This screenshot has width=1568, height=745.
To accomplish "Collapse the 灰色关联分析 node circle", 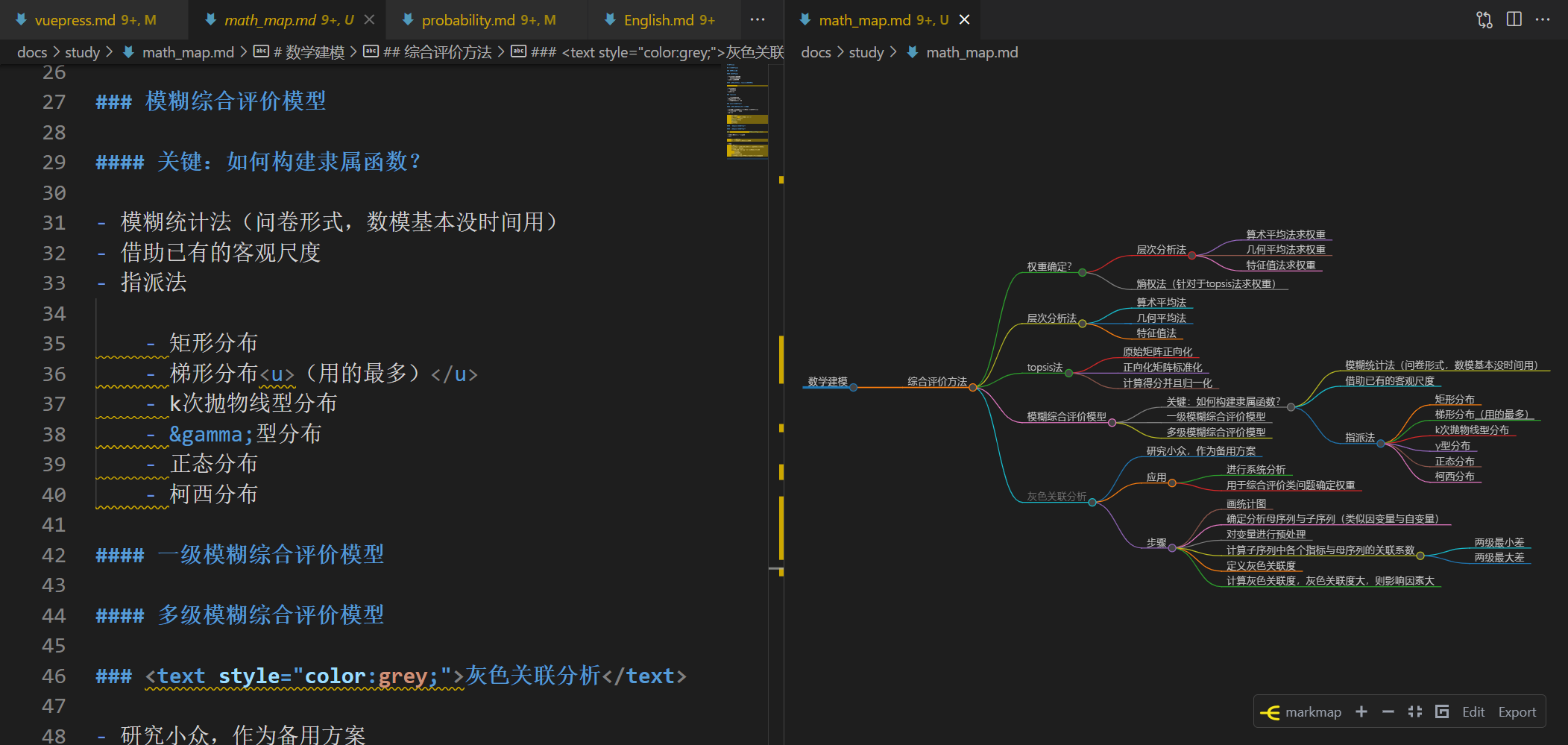I will point(1092,503).
